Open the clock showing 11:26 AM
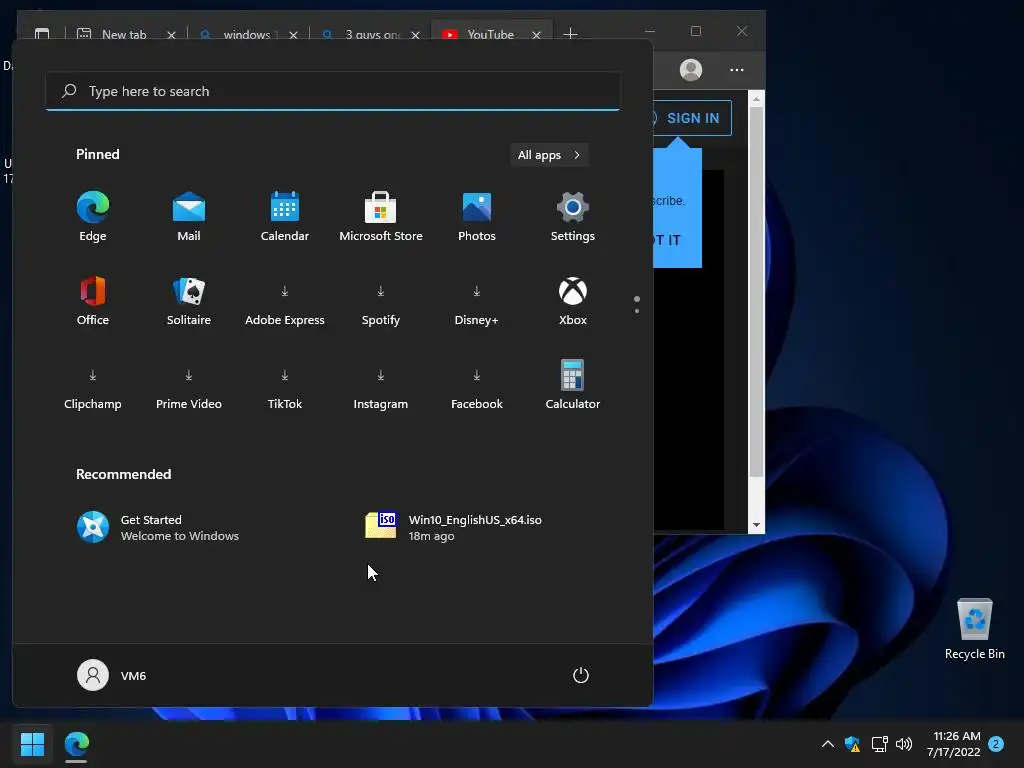 [x=953, y=744]
